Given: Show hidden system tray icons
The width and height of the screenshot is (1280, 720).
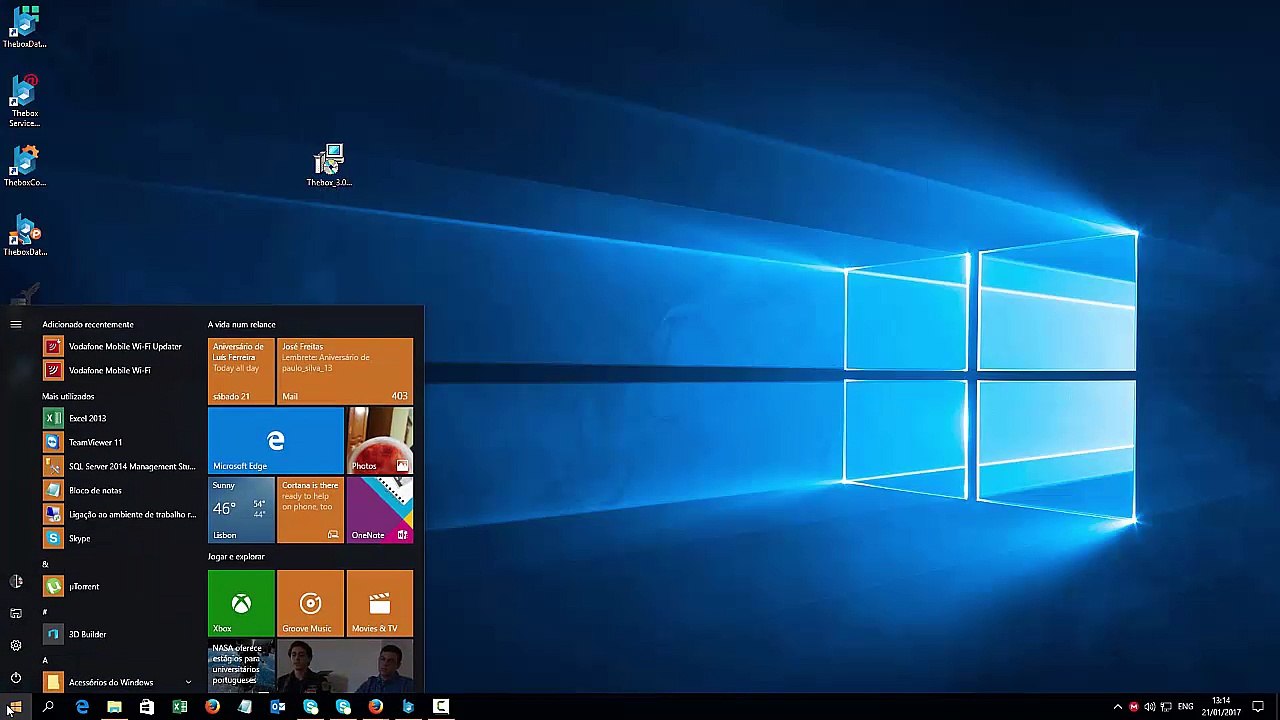Looking at the screenshot, I should point(1118,707).
